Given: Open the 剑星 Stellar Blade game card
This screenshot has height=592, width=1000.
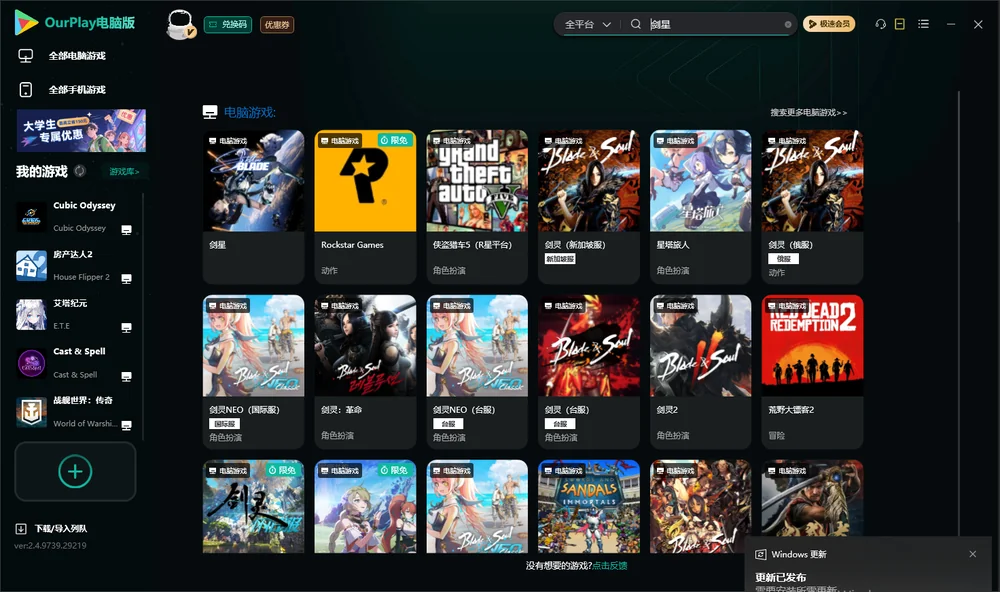Looking at the screenshot, I should coord(253,207).
